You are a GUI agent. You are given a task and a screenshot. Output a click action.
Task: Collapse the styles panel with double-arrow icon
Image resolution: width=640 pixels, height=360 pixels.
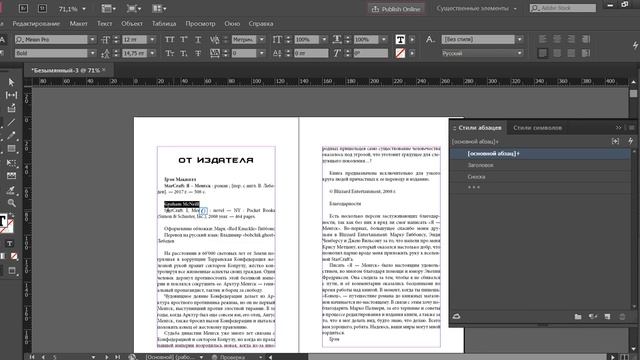click(618, 128)
